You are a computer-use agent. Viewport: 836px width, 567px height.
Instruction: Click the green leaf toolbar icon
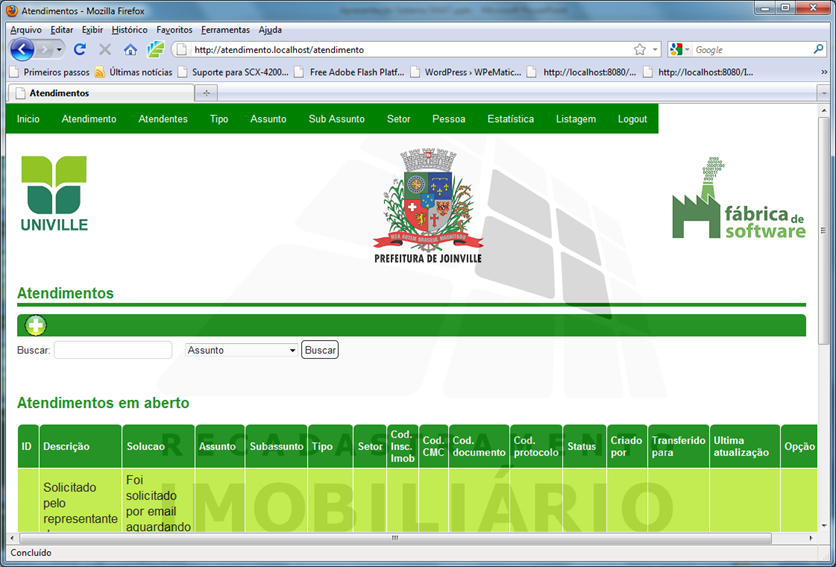156,50
